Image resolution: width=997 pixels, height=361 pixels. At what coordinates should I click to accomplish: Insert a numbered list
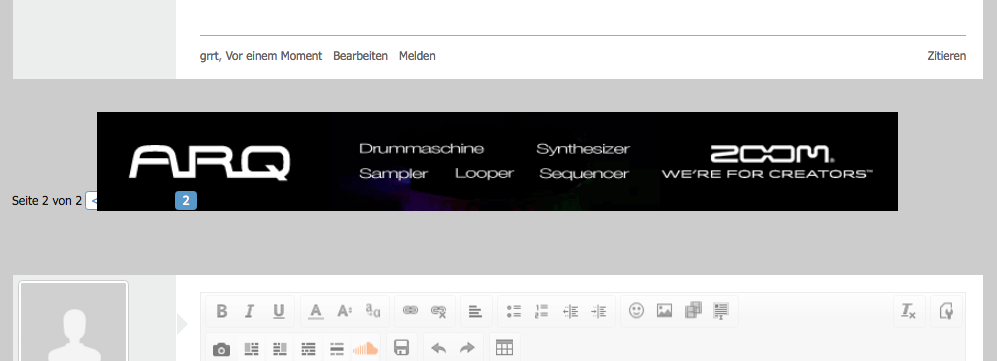[x=542, y=311]
